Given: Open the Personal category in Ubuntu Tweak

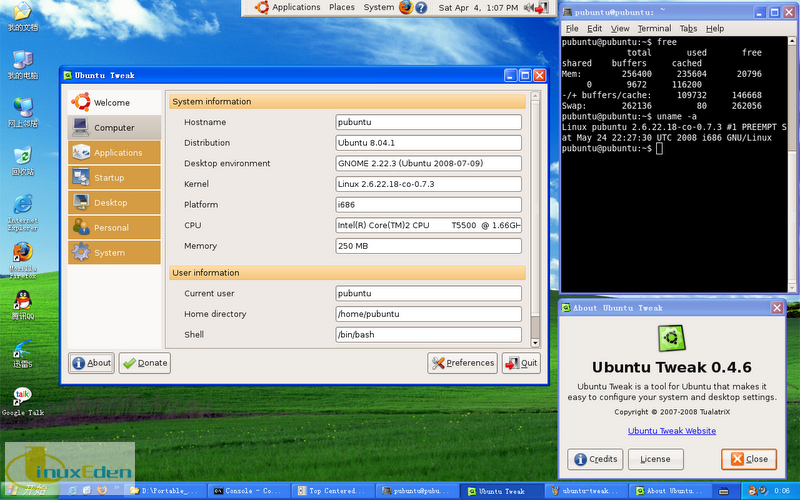Looking at the screenshot, I should 114,228.
